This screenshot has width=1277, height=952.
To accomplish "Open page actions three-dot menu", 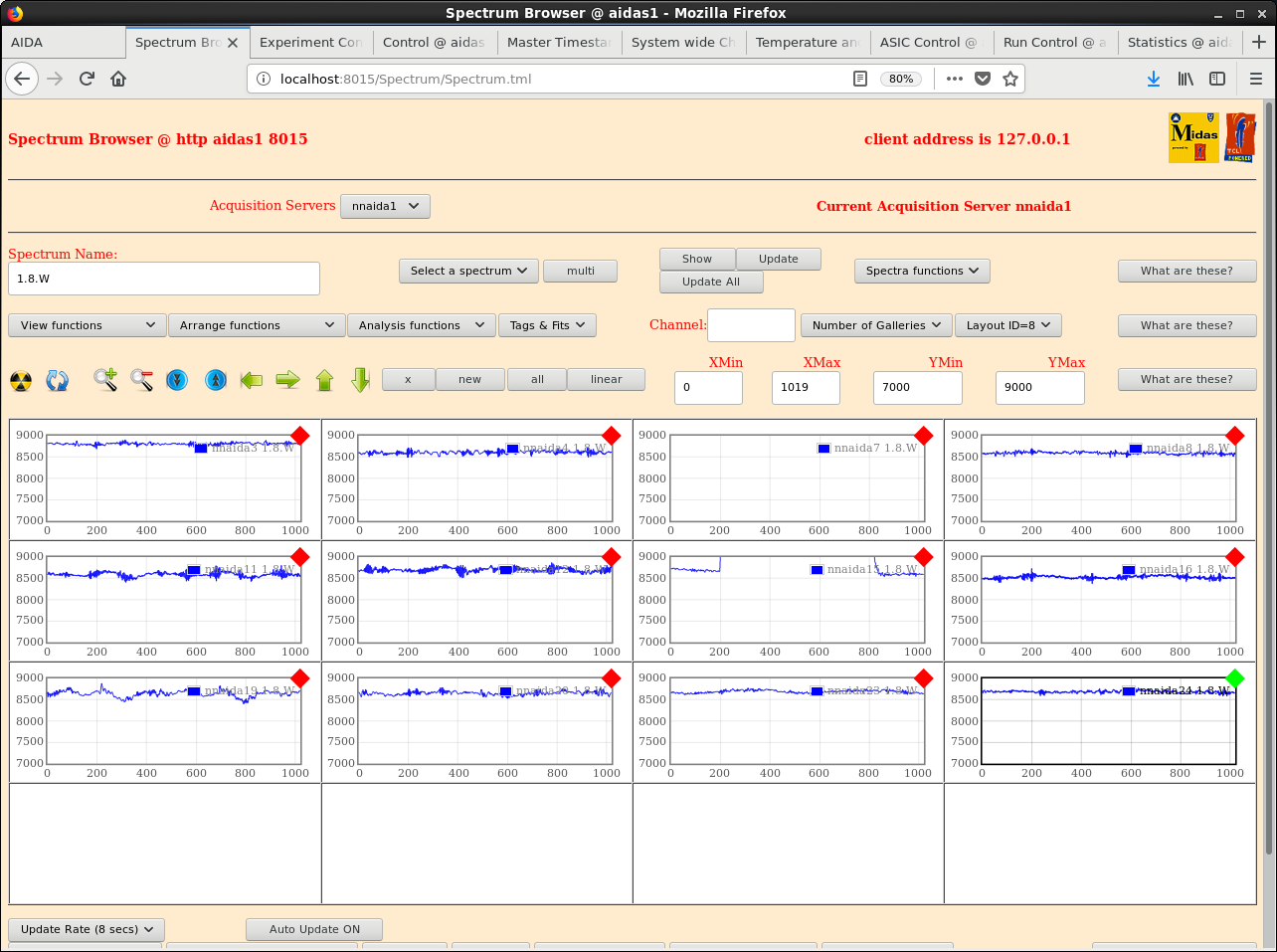I will click(x=955, y=79).
